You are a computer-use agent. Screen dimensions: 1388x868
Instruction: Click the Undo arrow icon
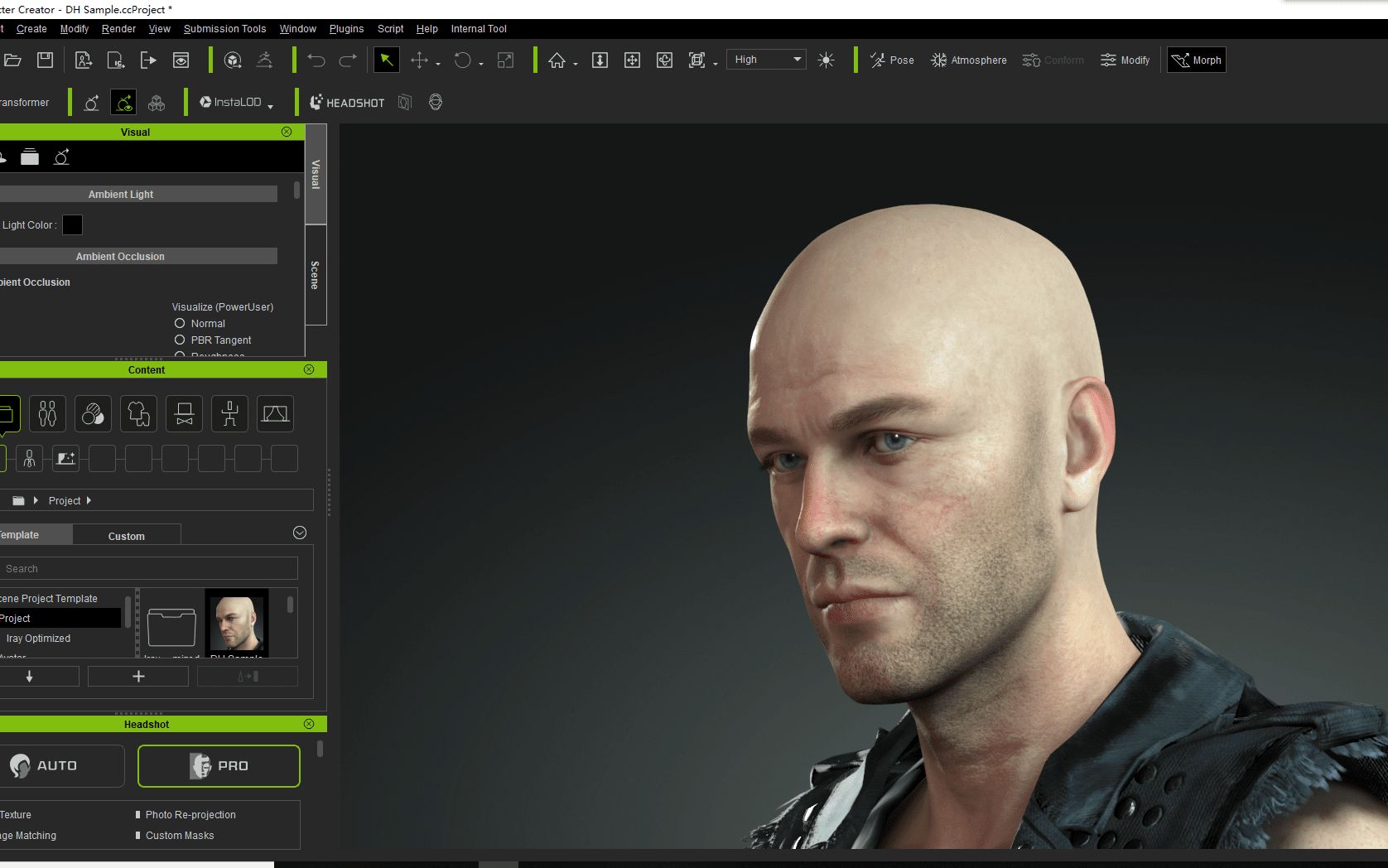(x=316, y=60)
